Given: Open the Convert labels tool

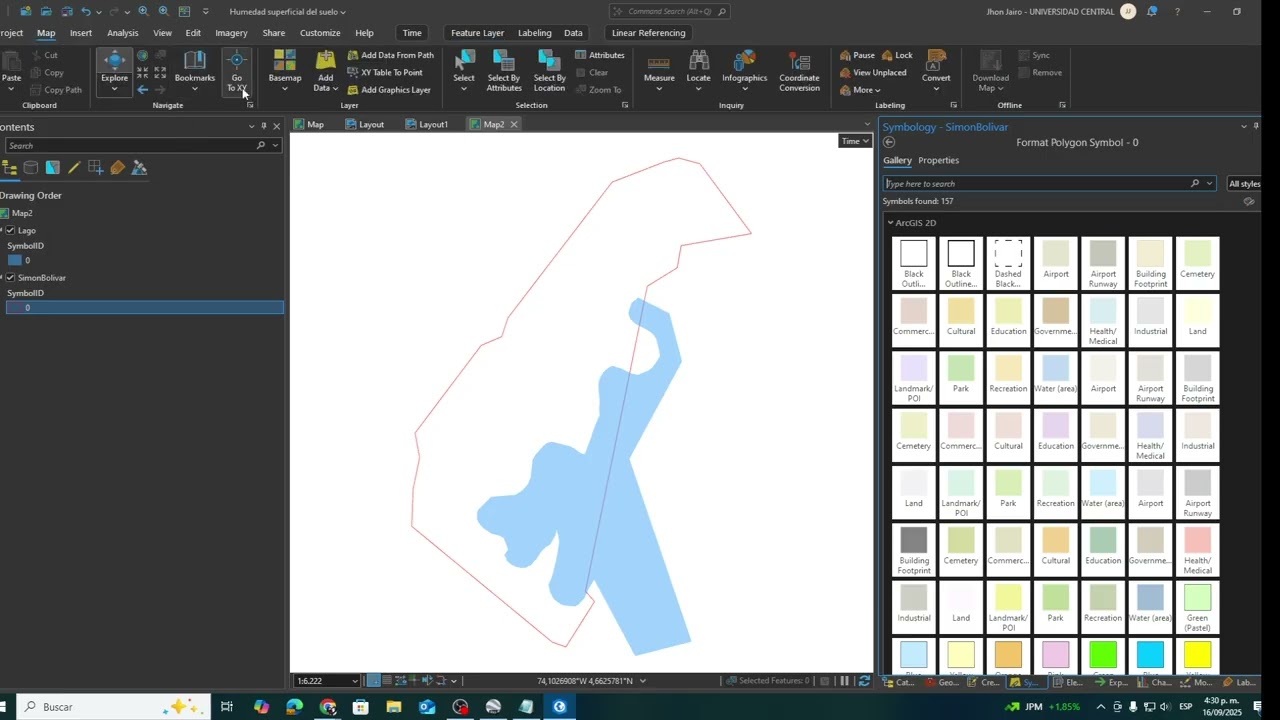Looking at the screenshot, I should point(936,70).
